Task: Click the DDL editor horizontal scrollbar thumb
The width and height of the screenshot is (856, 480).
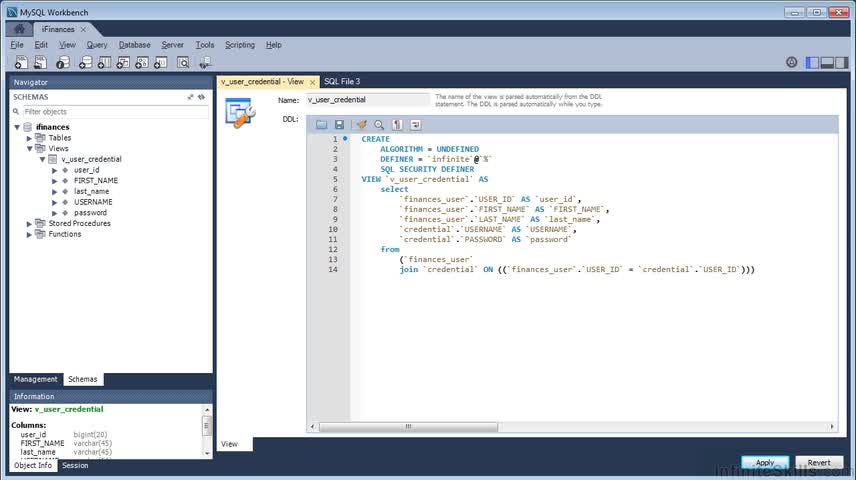Action: point(408,426)
